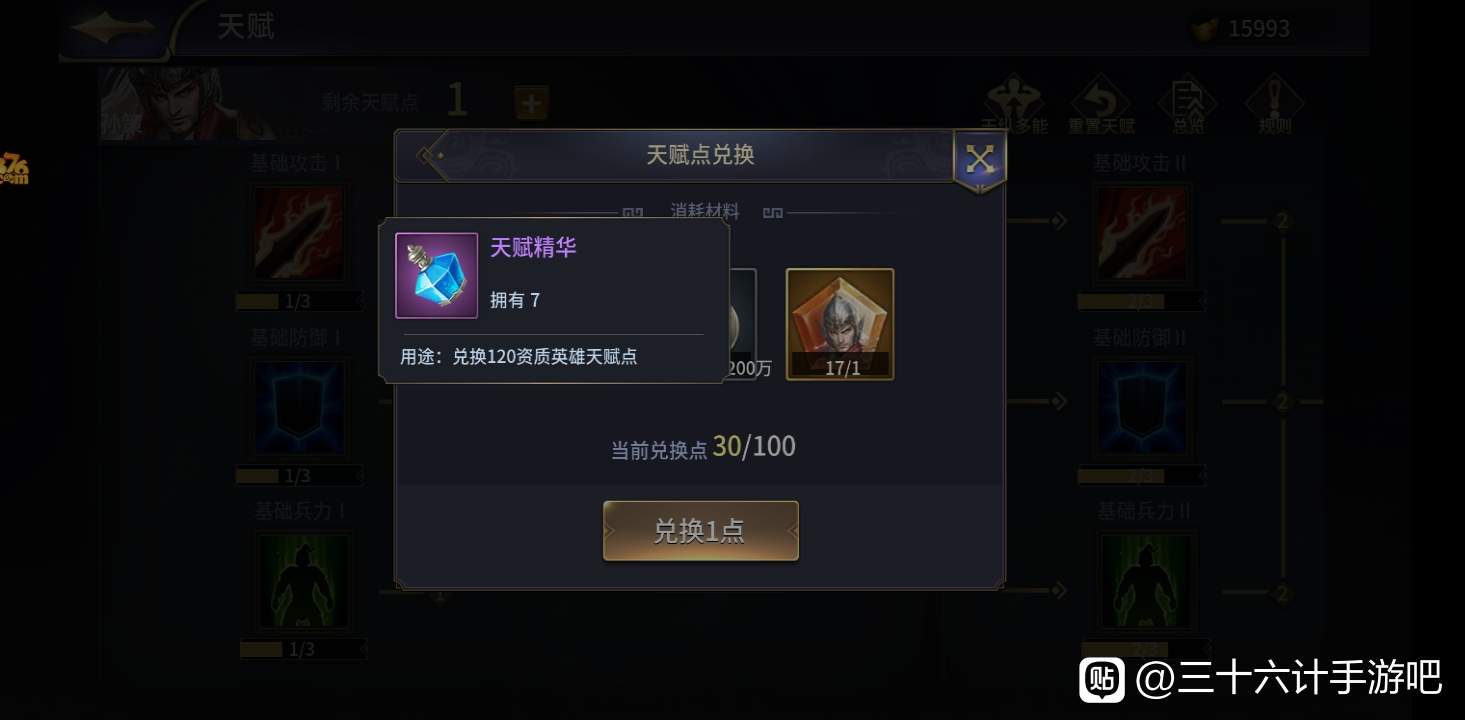Open the 重置天赋 reset icon
This screenshot has height=720, width=1465.
[1101, 105]
